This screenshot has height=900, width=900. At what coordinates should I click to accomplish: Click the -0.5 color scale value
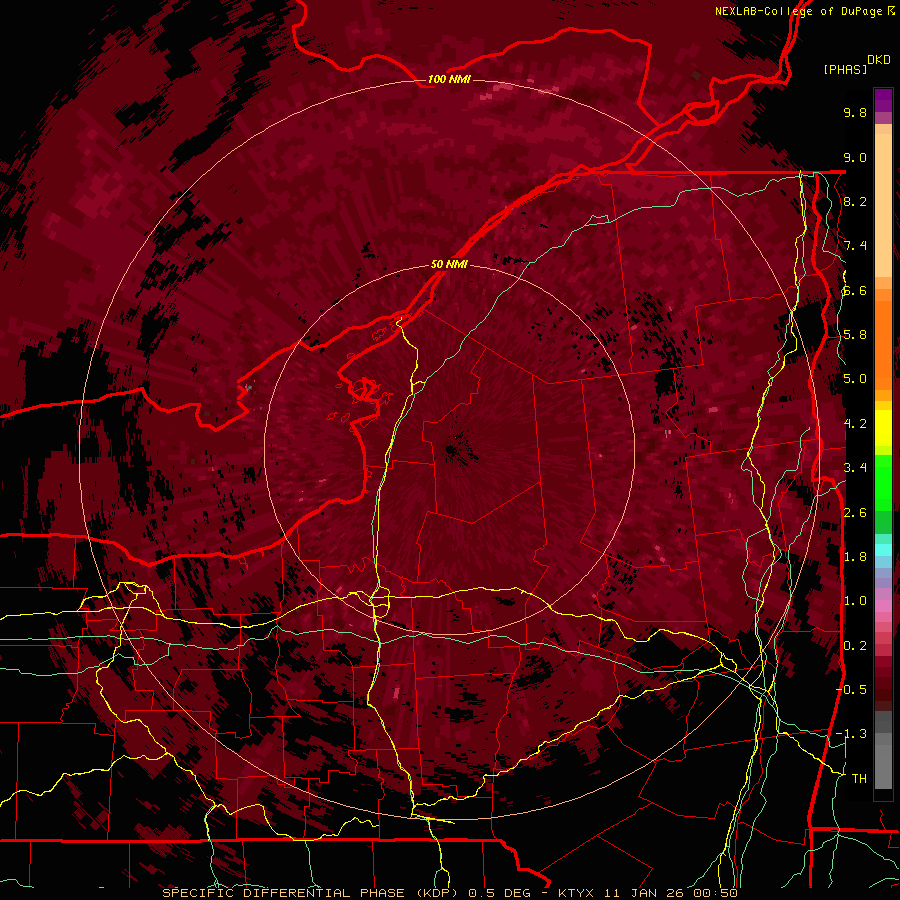tap(851, 690)
